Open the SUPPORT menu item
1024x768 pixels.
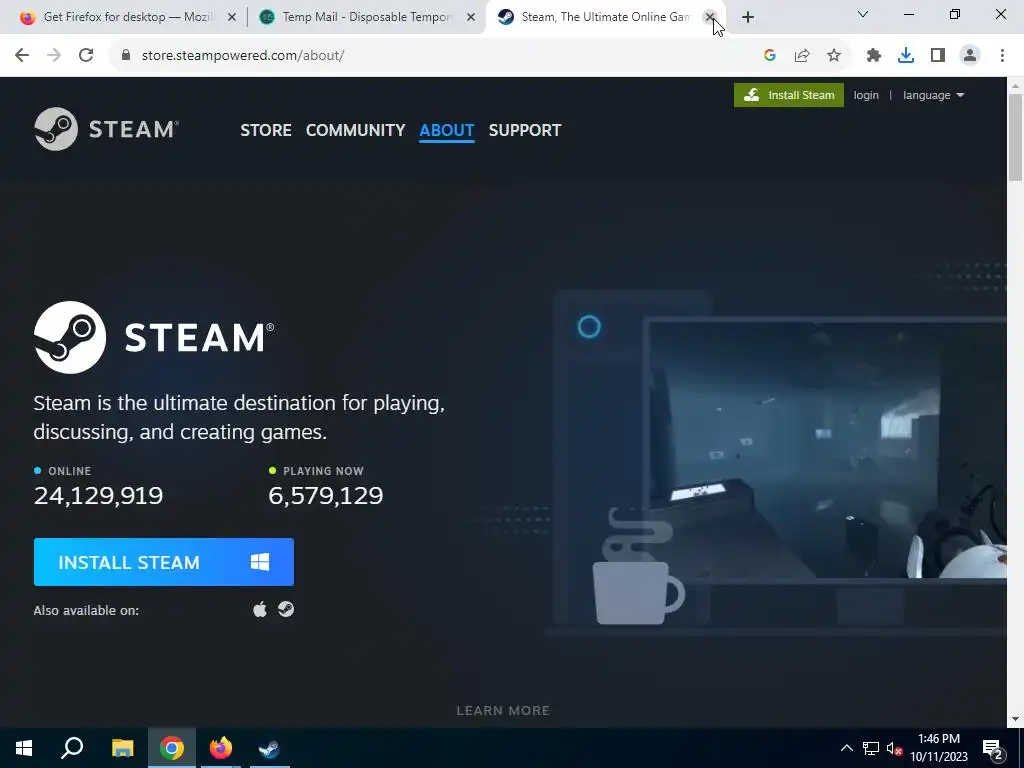pyautogui.click(x=524, y=131)
